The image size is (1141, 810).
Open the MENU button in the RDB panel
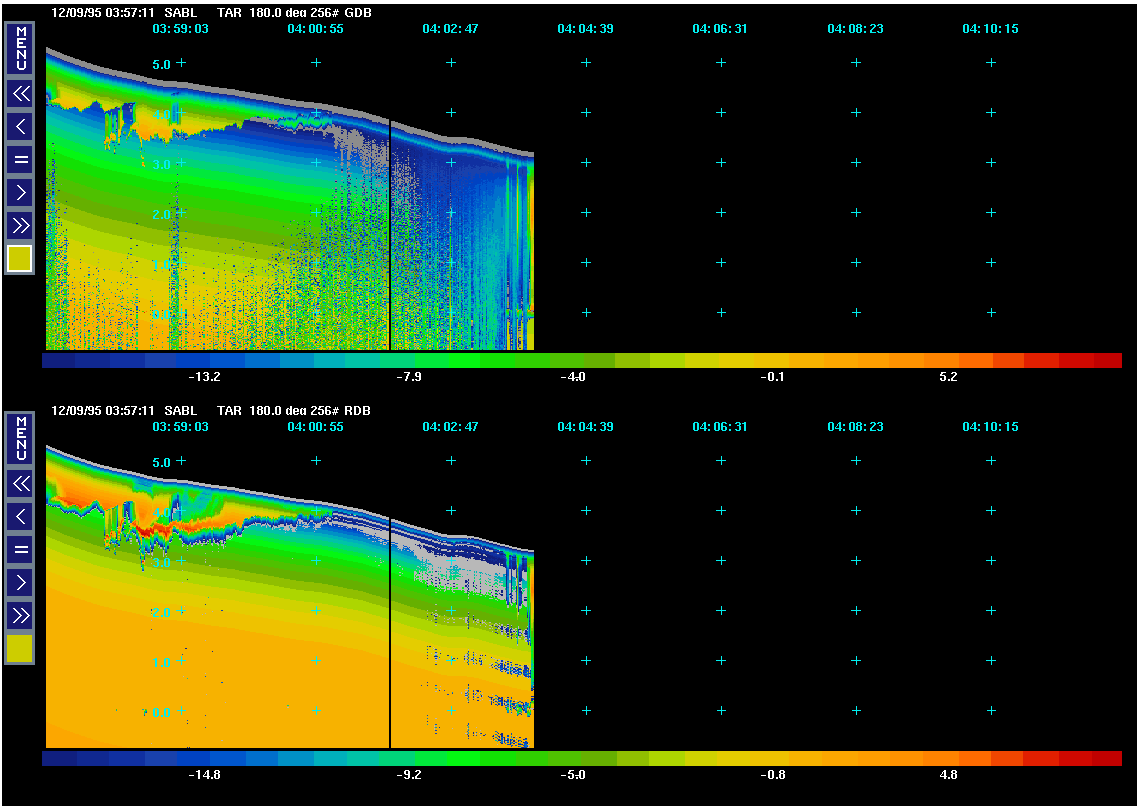[20, 438]
